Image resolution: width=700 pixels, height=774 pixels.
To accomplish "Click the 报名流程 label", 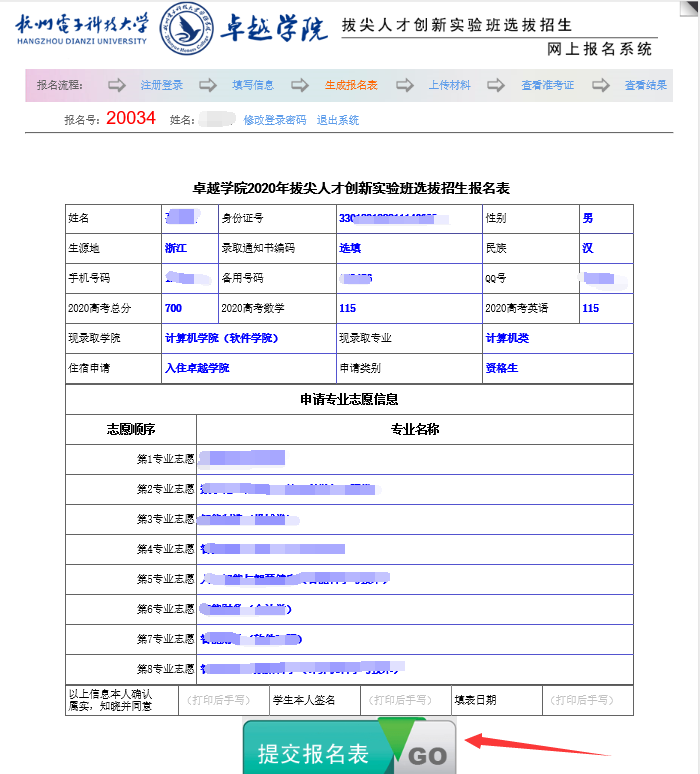I will click(59, 85).
